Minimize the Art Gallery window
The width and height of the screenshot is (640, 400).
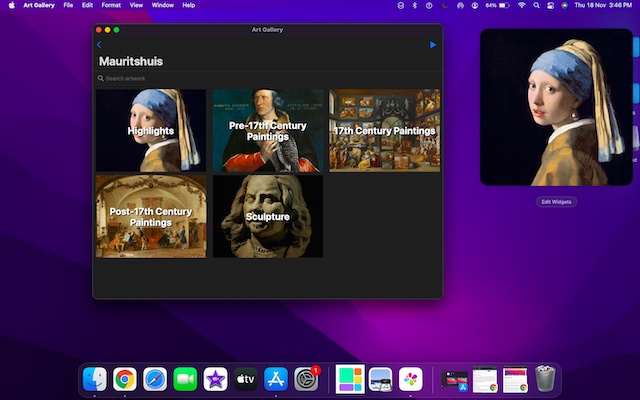pyautogui.click(x=107, y=30)
